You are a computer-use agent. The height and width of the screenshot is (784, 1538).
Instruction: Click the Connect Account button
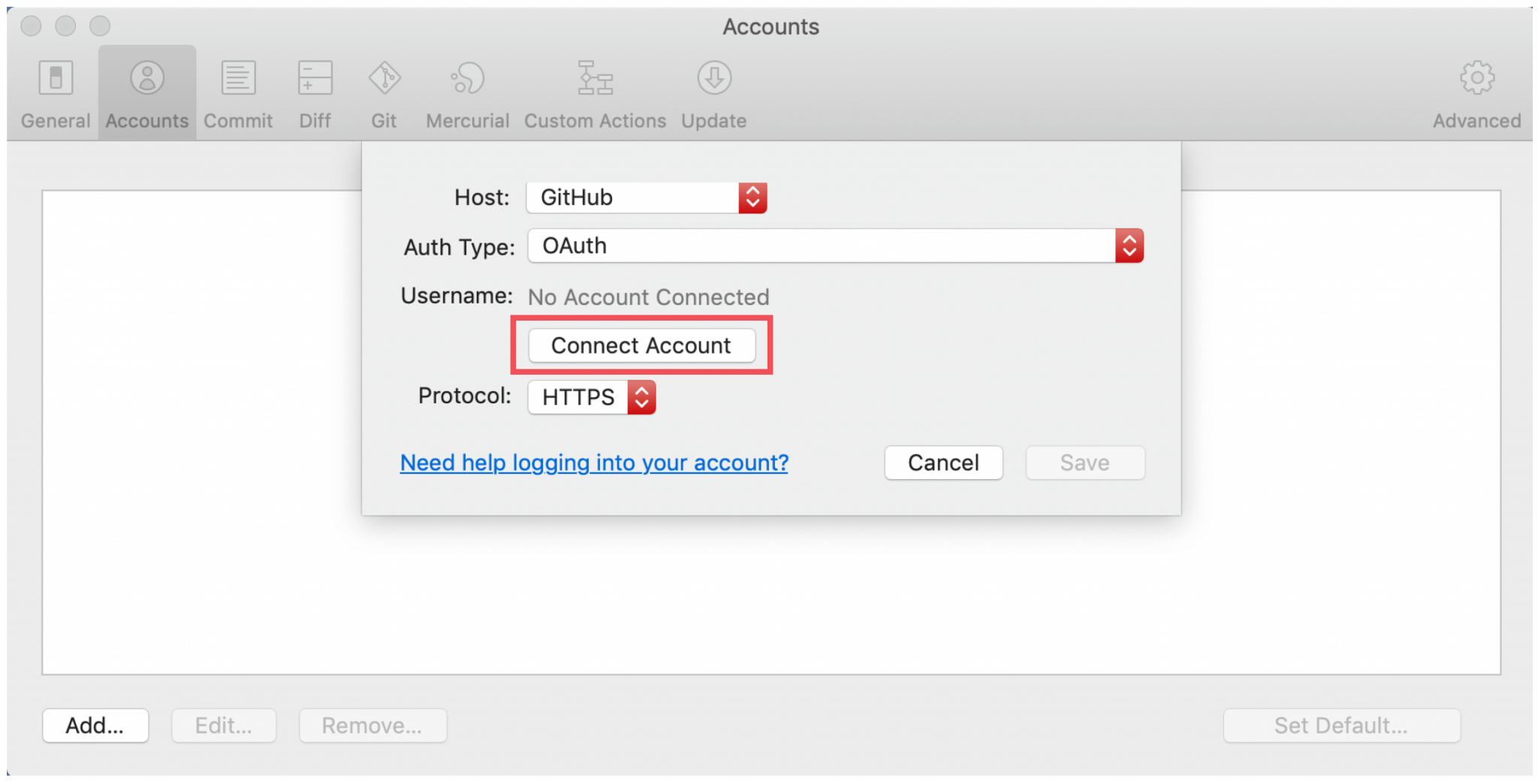tap(641, 345)
